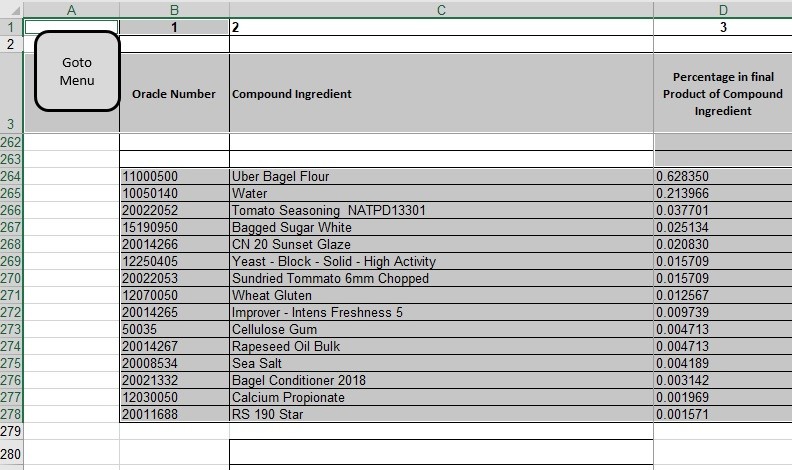Viewport: 792px width, 470px height.
Task: Click Wheat Gluten cell
Action: click(441, 295)
